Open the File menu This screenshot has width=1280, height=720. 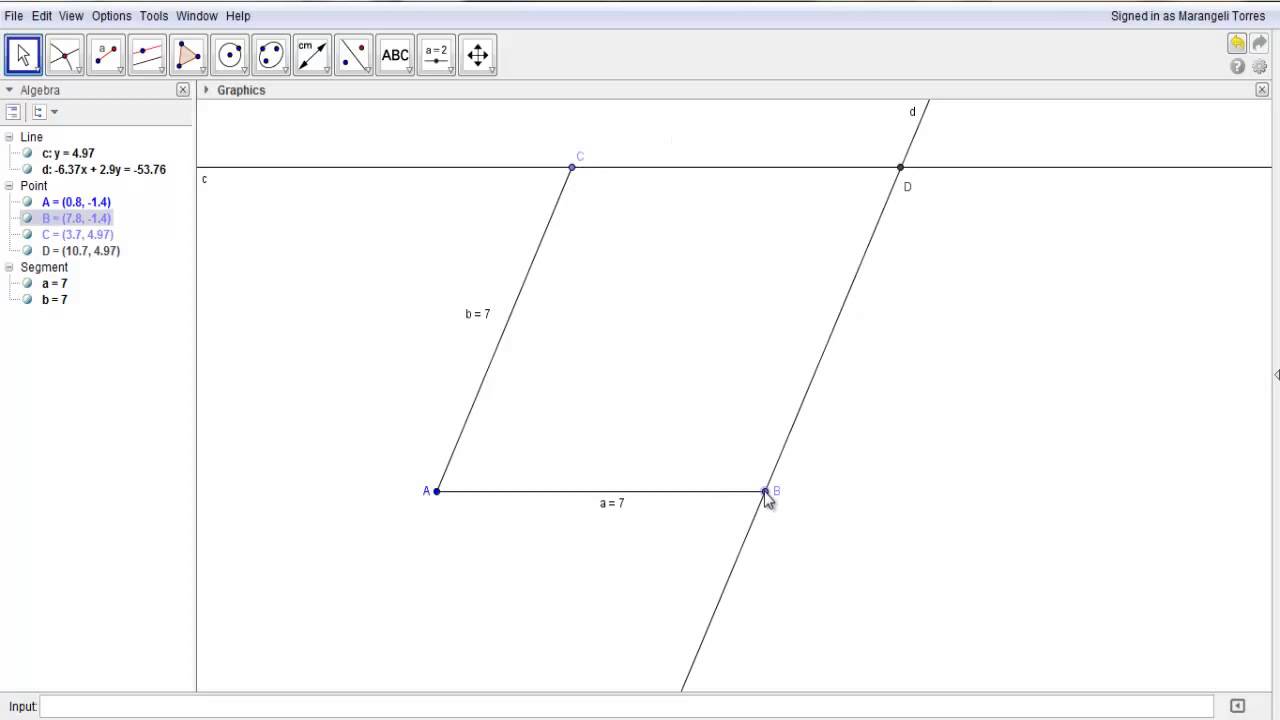click(14, 16)
